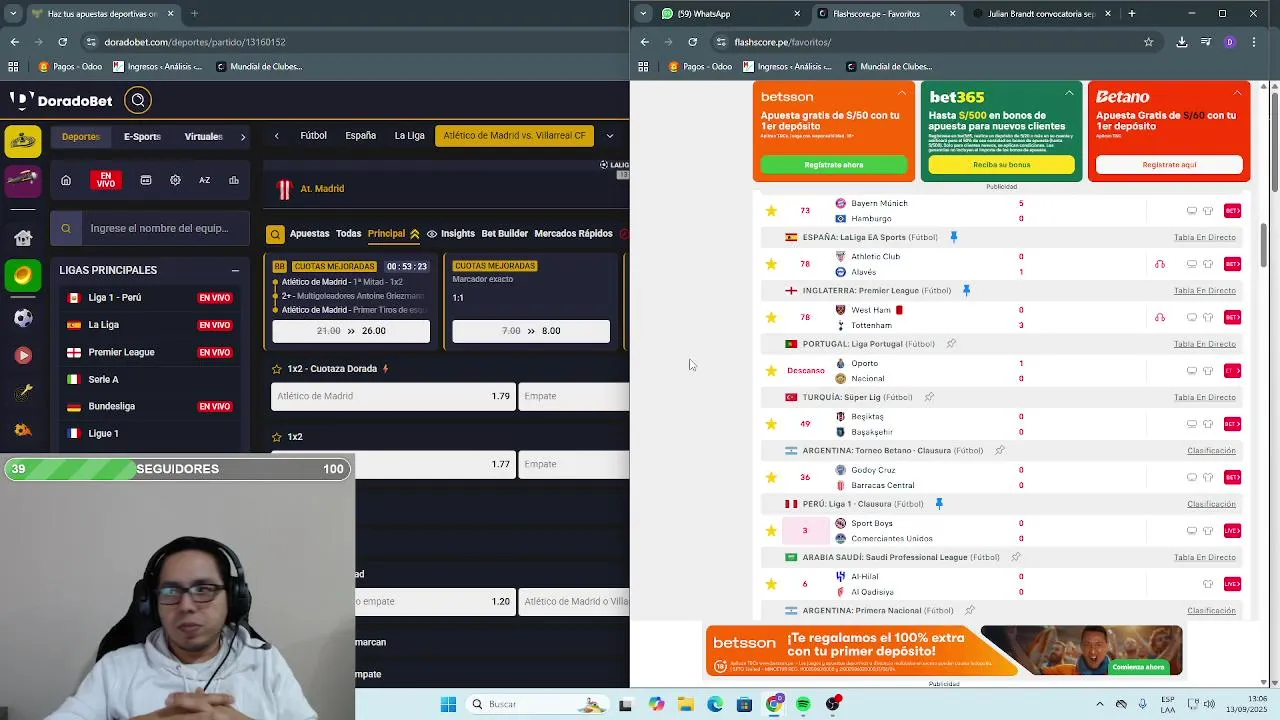Click bet365 Reciba su bono button
The width and height of the screenshot is (1280, 720).
[x=1001, y=165]
